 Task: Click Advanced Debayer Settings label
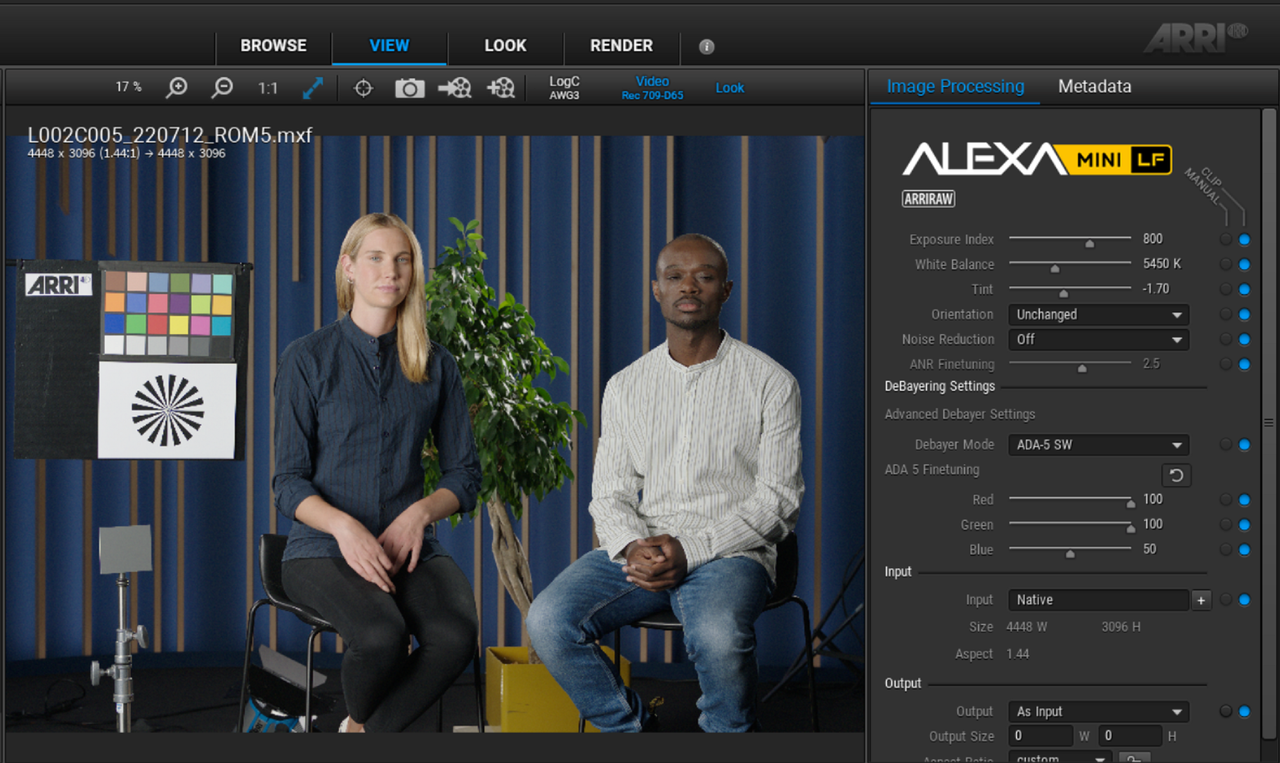(959, 414)
